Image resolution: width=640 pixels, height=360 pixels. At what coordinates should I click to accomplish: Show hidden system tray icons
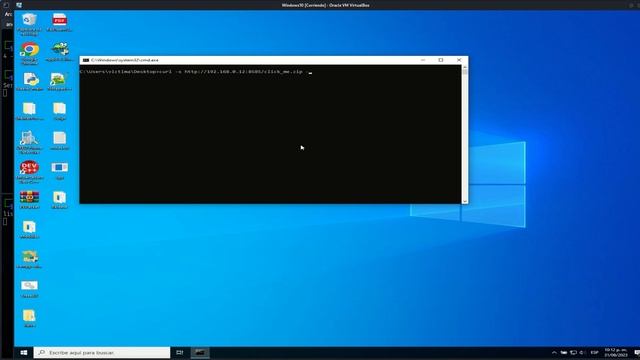(x=554, y=353)
